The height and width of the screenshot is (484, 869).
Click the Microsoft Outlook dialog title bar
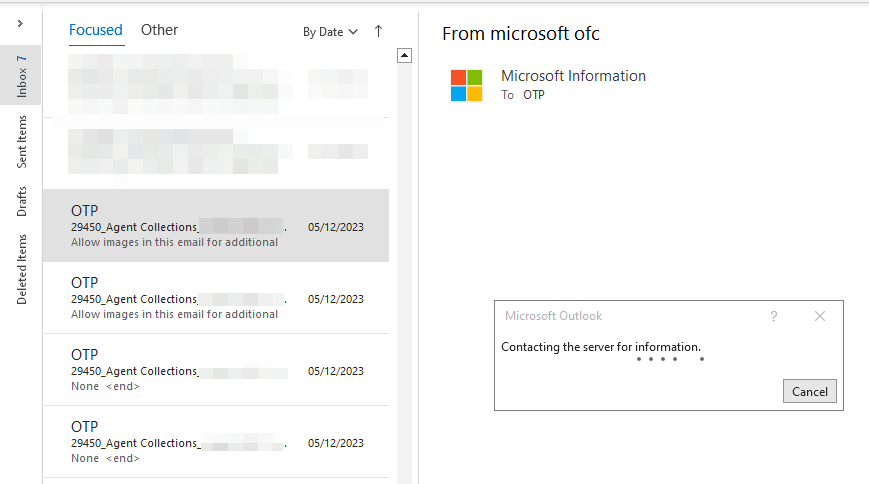[620, 316]
